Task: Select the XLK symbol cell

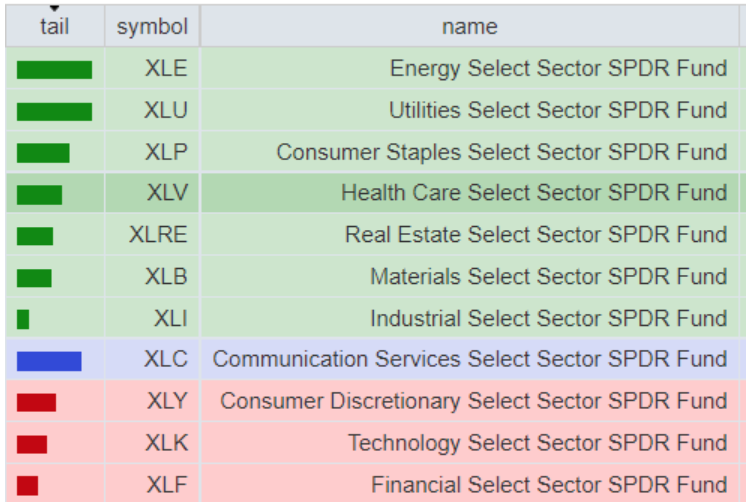Action: 167,443
